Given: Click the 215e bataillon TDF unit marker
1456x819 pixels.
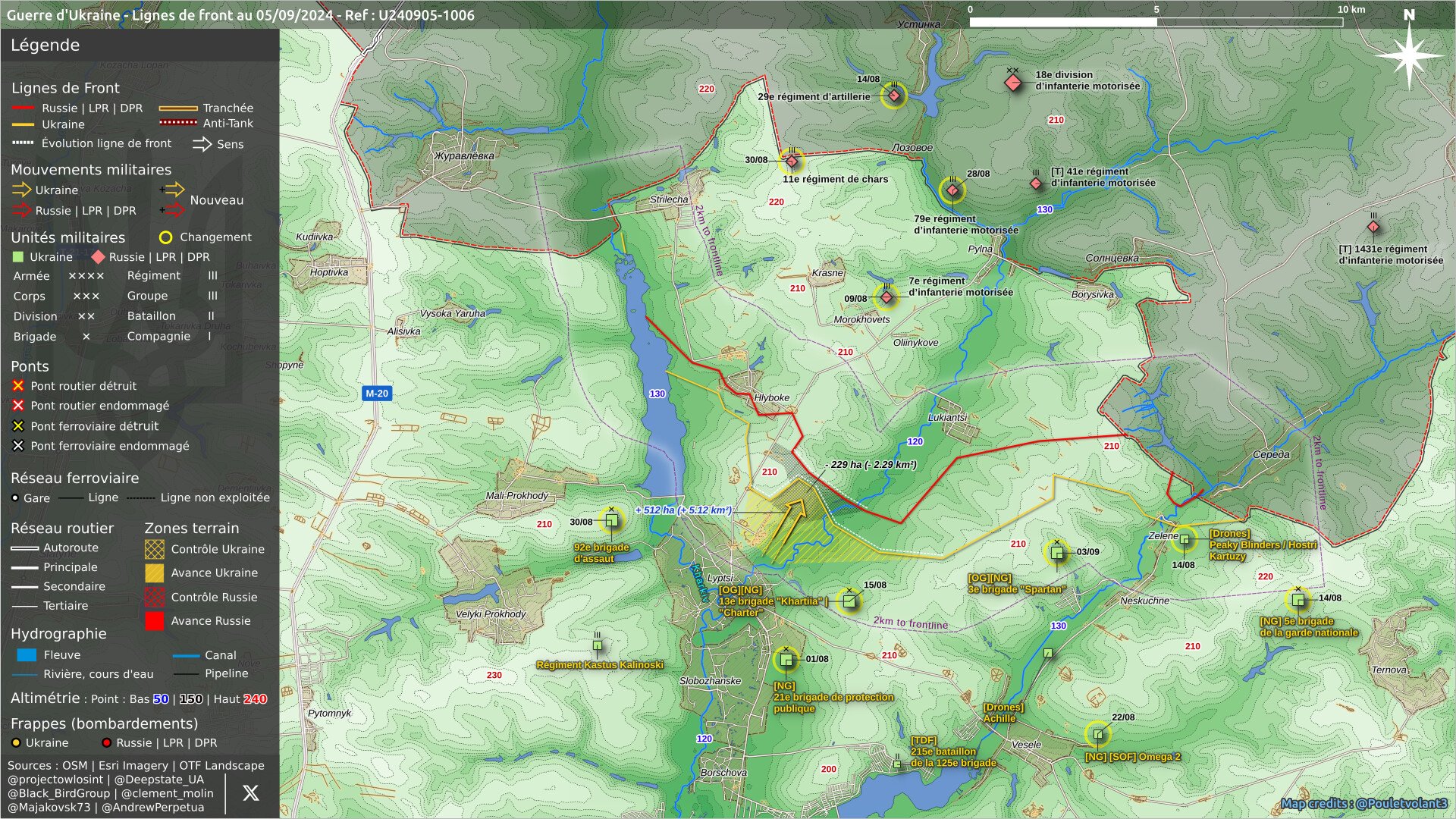Looking at the screenshot, I should tap(897, 764).
